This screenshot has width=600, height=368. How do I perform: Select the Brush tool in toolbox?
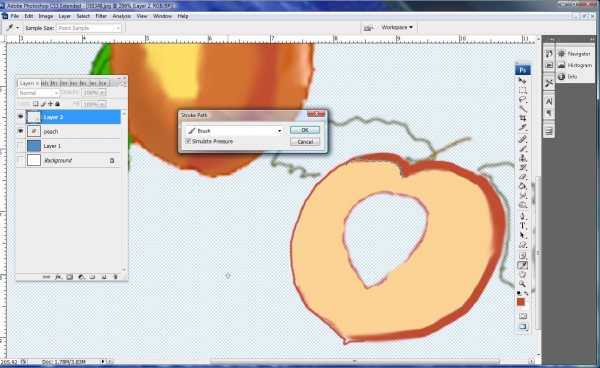[522, 149]
